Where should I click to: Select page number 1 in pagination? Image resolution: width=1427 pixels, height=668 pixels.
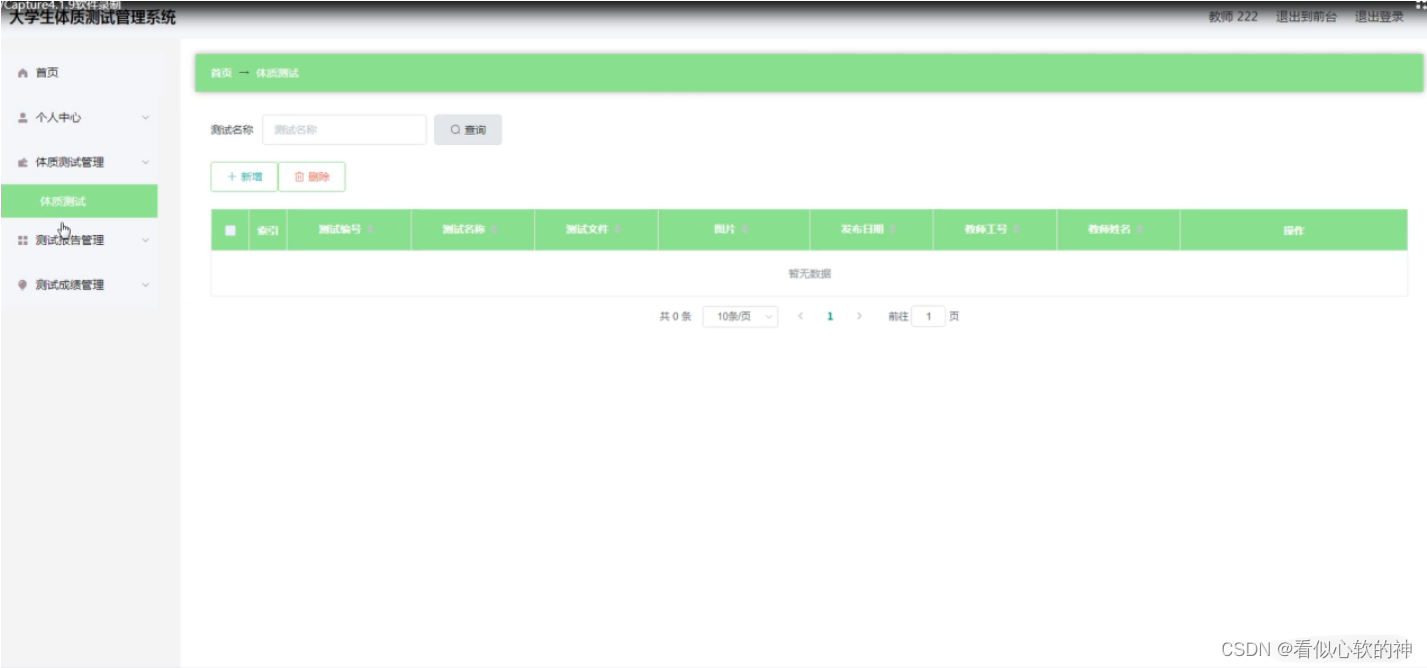pyautogui.click(x=830, y=316)
